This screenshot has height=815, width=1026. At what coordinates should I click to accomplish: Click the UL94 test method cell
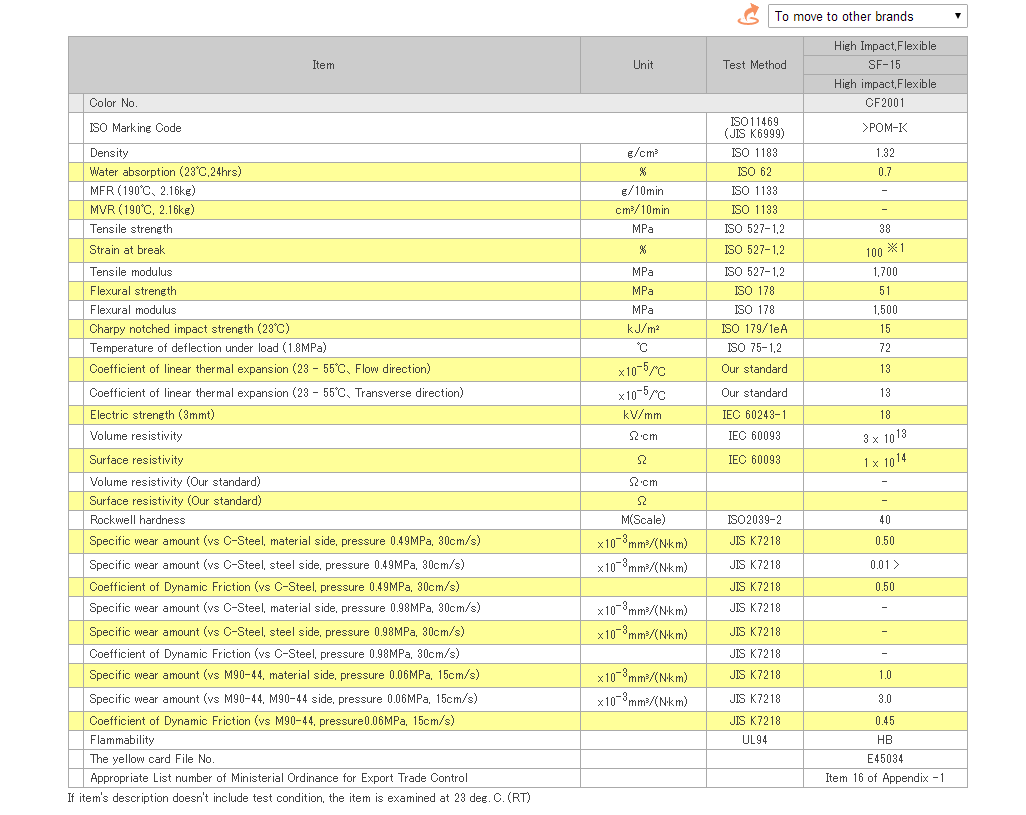pos(754,740)
